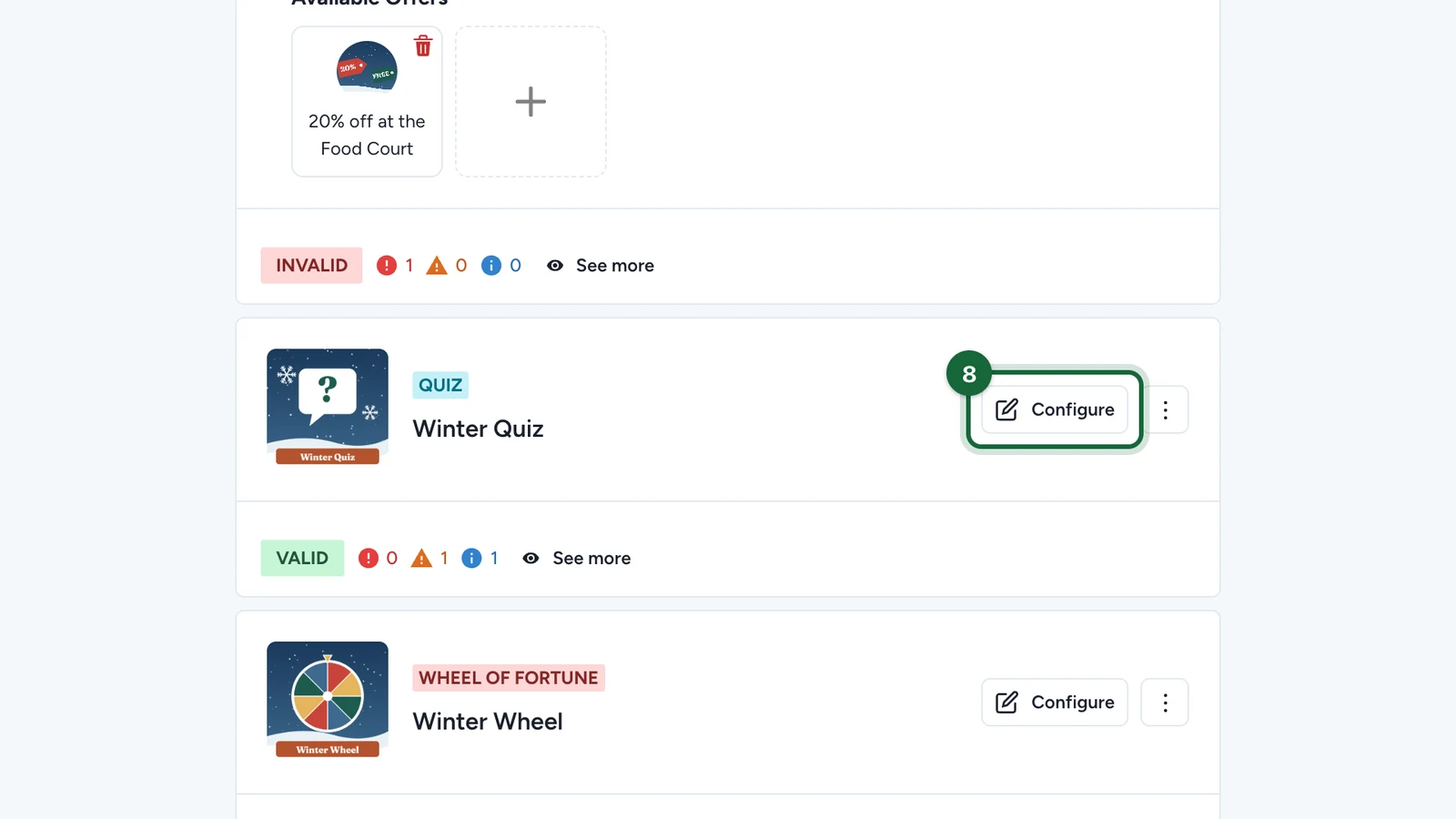1456x819 pixels.
Task: Toggle the eye icon beside VALID See more
Action: [531, 558]
